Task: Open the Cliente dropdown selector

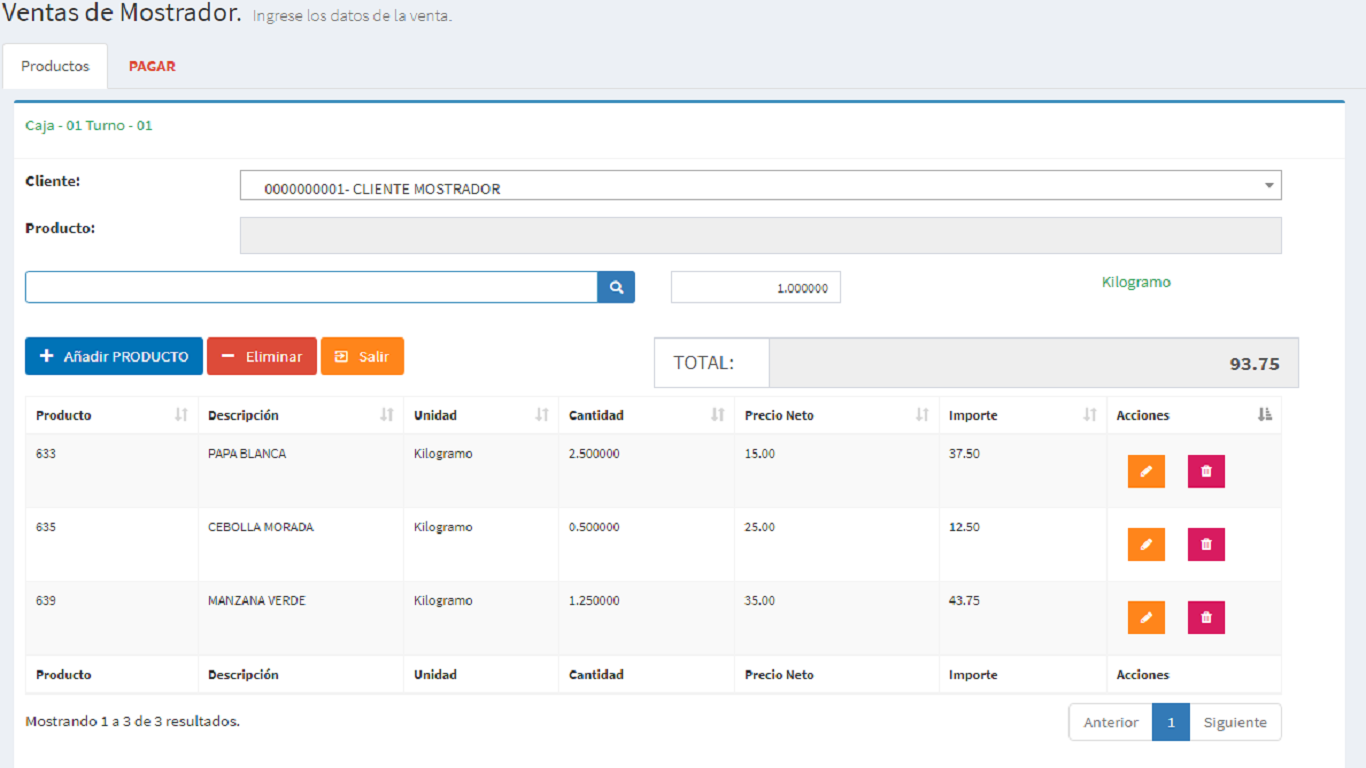Action: (x=760, y=186)
